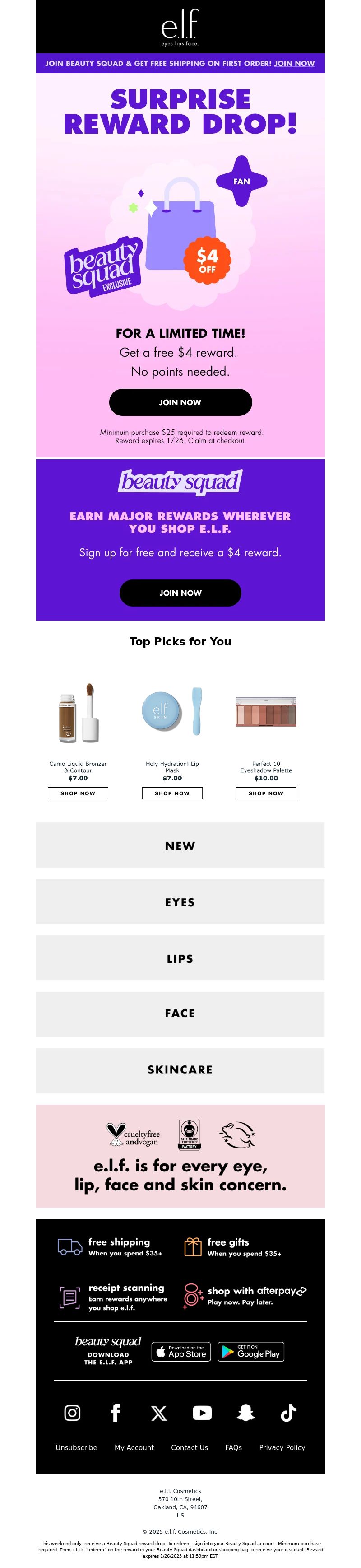The width and height of the screenshot is (361, 1568).
Task: Open the NEW category banner
Action: [x=180, y=845]
